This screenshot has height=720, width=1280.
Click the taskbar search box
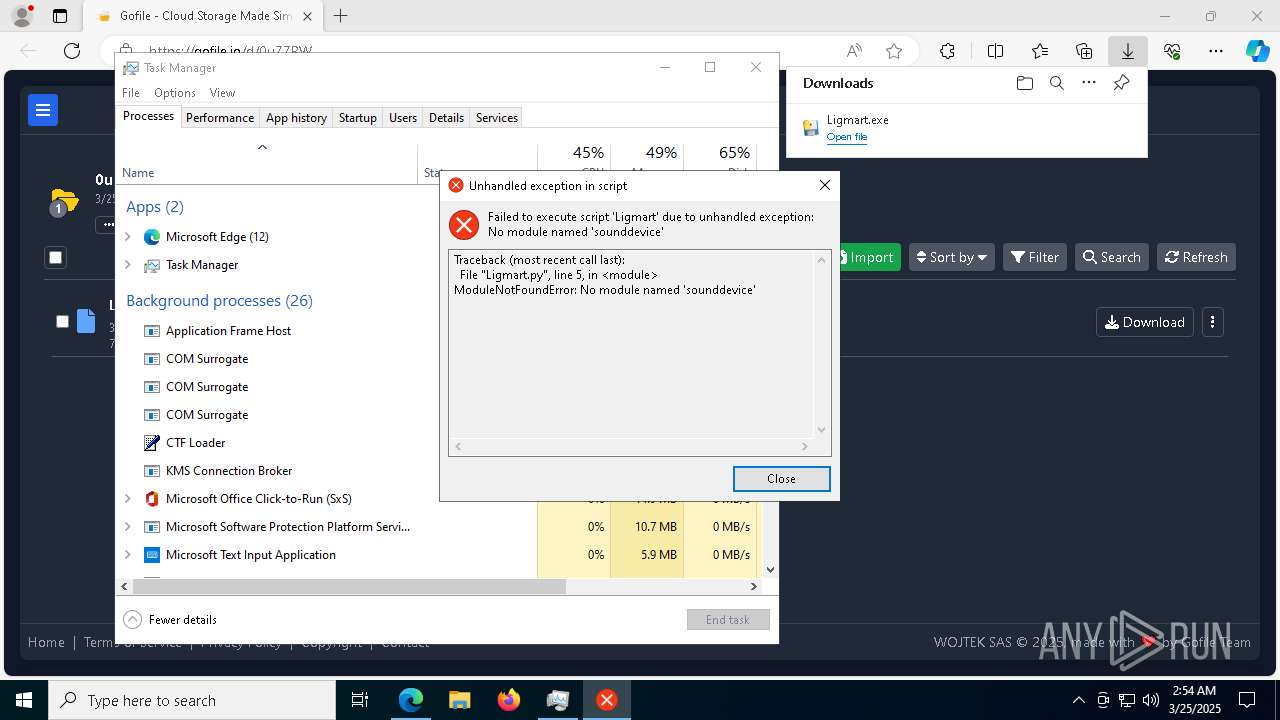coord(192,700)
